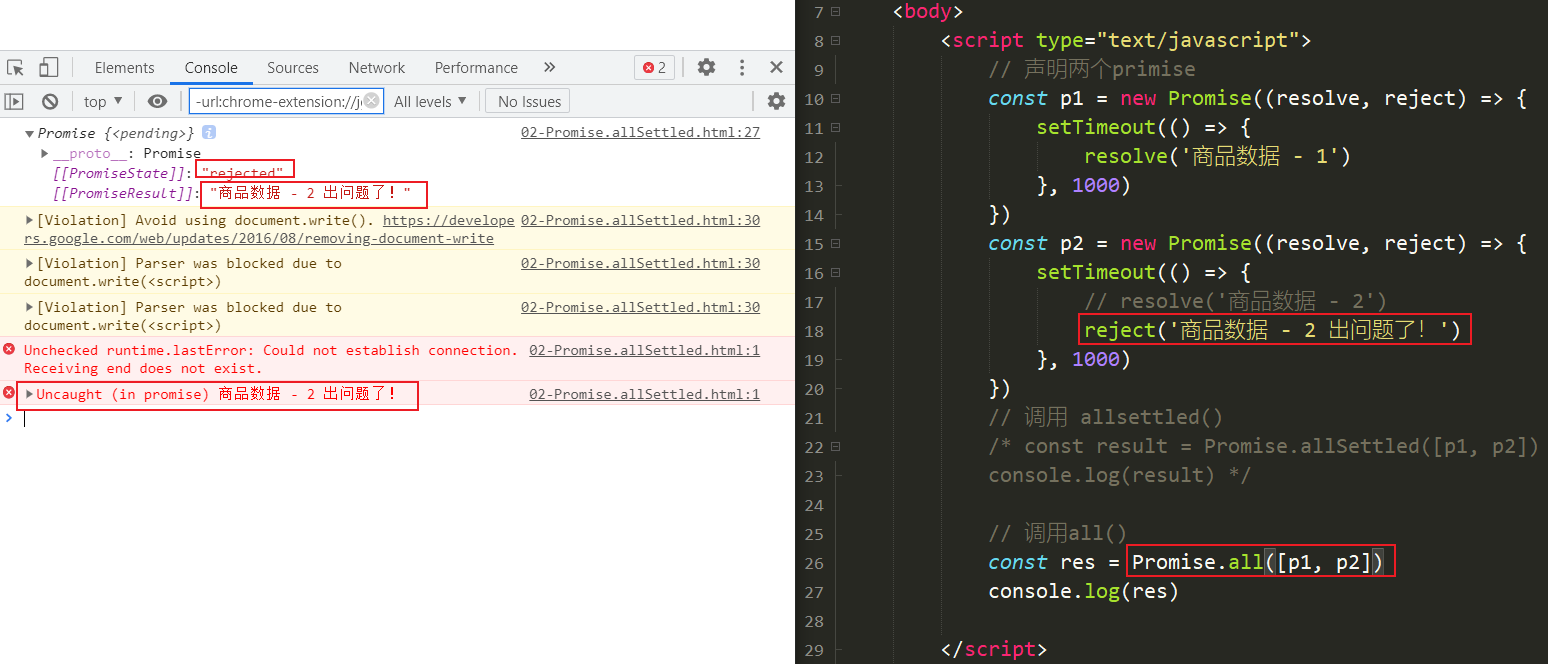Click the [[PromiseState]] property name

(120, 173)
